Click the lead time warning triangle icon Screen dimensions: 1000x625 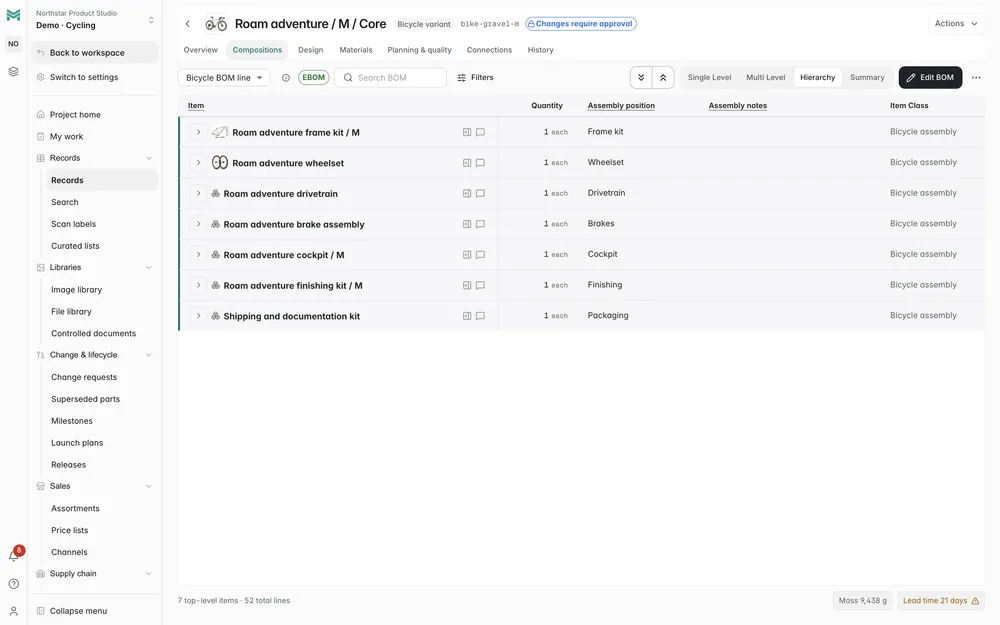click(974, 601)
